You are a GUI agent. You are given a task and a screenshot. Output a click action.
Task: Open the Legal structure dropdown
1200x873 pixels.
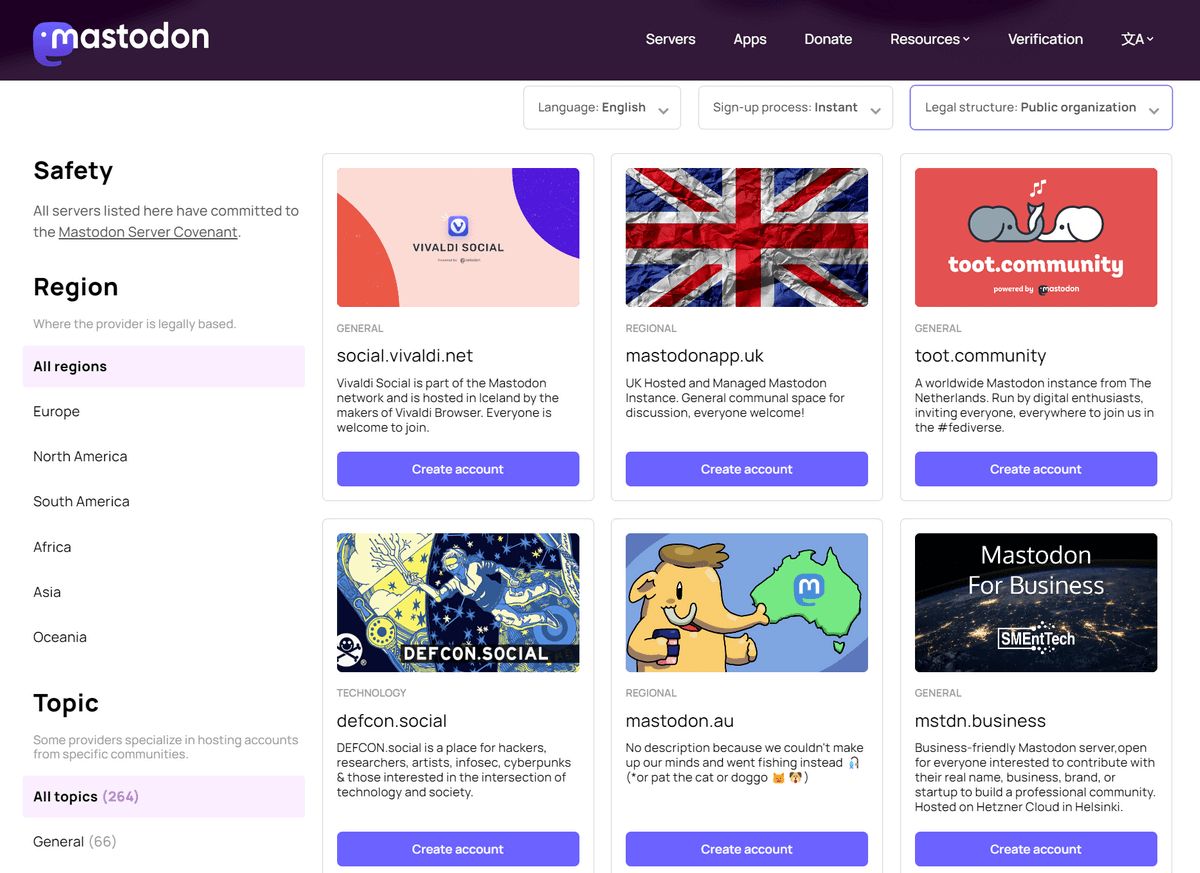click(1040, 108)
